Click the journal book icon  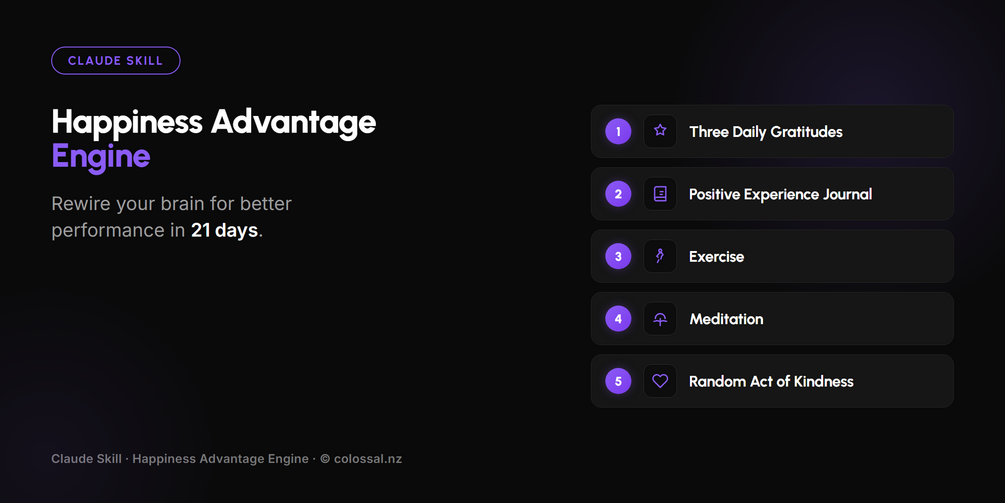[x=660, y=194]
